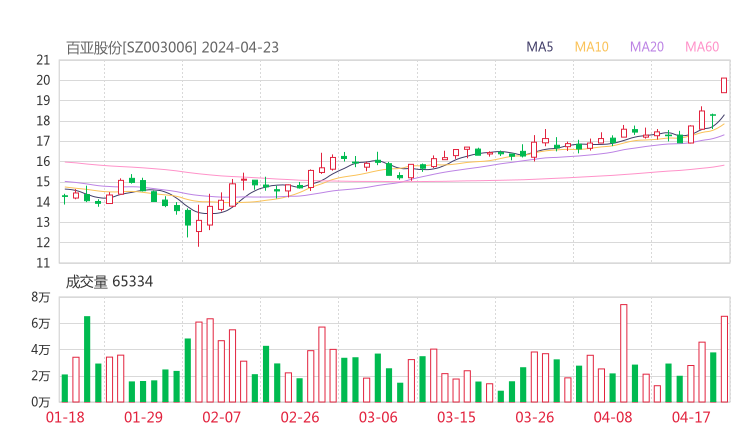Screen dimensions: 740x440
Task: Select the tallest red volume bar near 04-08
Action: point(623,353)
